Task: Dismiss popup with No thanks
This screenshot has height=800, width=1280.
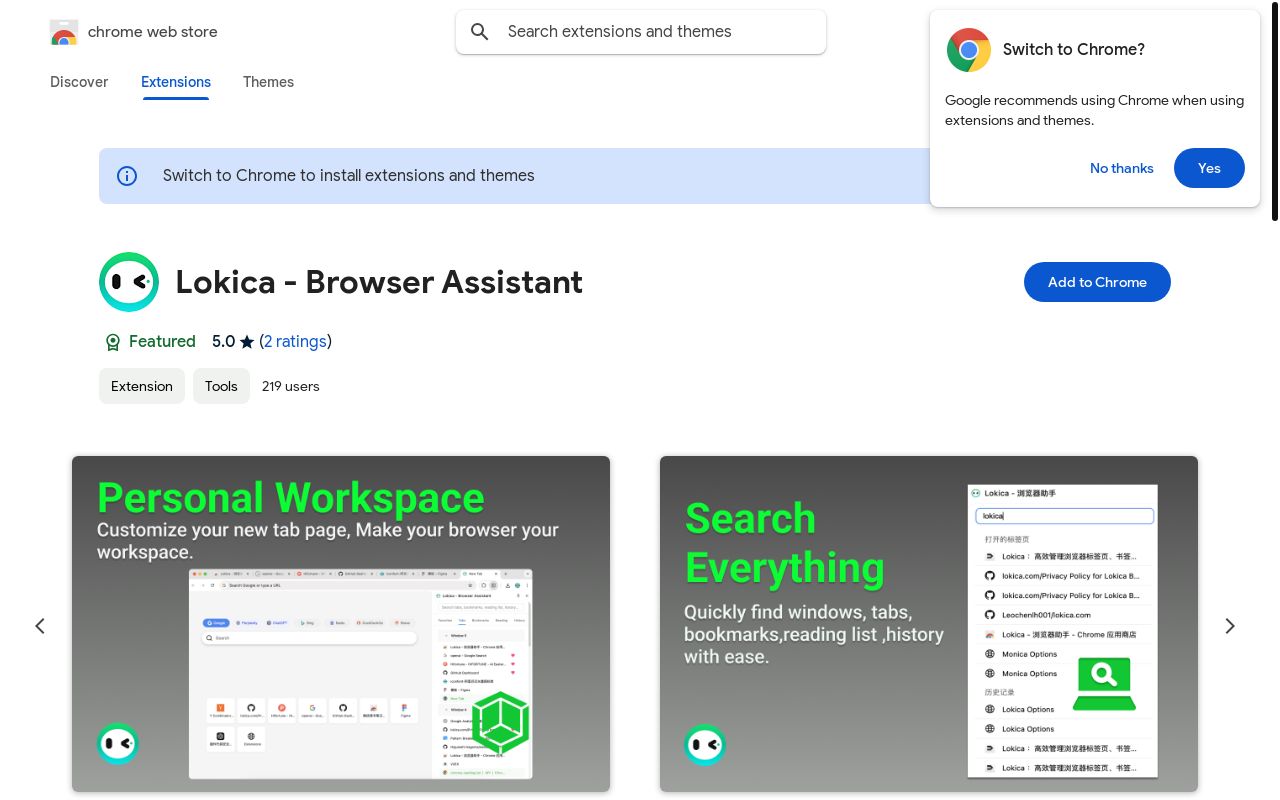Action: pos(1121,168)
